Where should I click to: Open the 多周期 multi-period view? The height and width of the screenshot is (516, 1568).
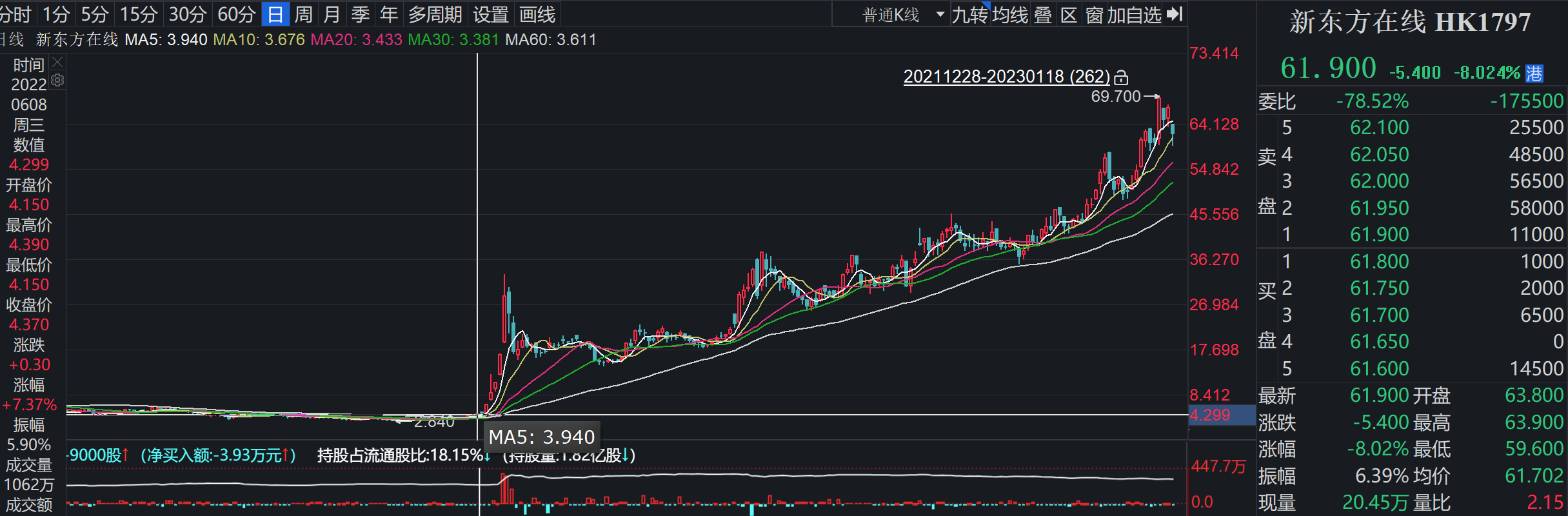(x=435, y=14)
